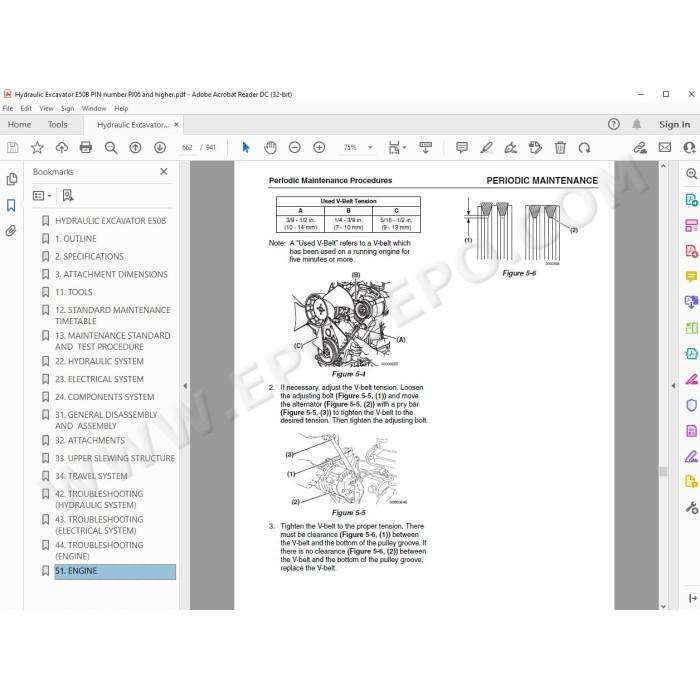Open the 34. TRAVEL SYSTEM bookmark
Image resolution: width=700 pixels, height=700 pixels.
pos(91,476)
